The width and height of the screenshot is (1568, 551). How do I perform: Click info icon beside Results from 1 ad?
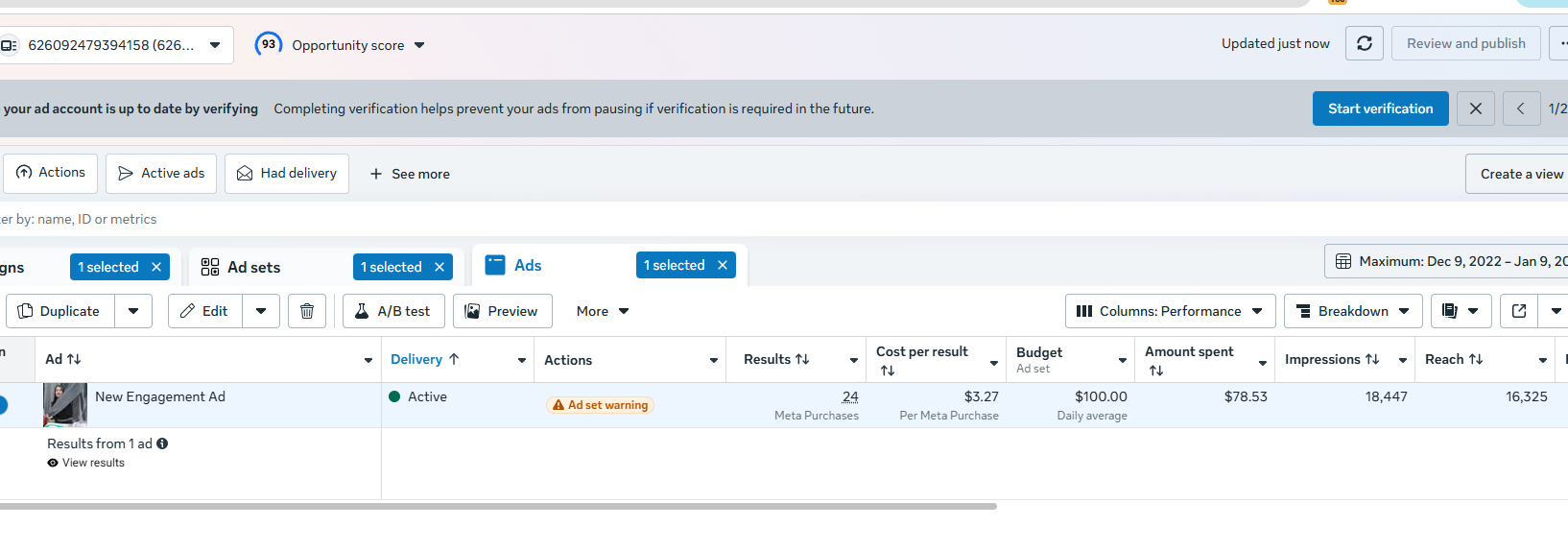click(162, 443)
